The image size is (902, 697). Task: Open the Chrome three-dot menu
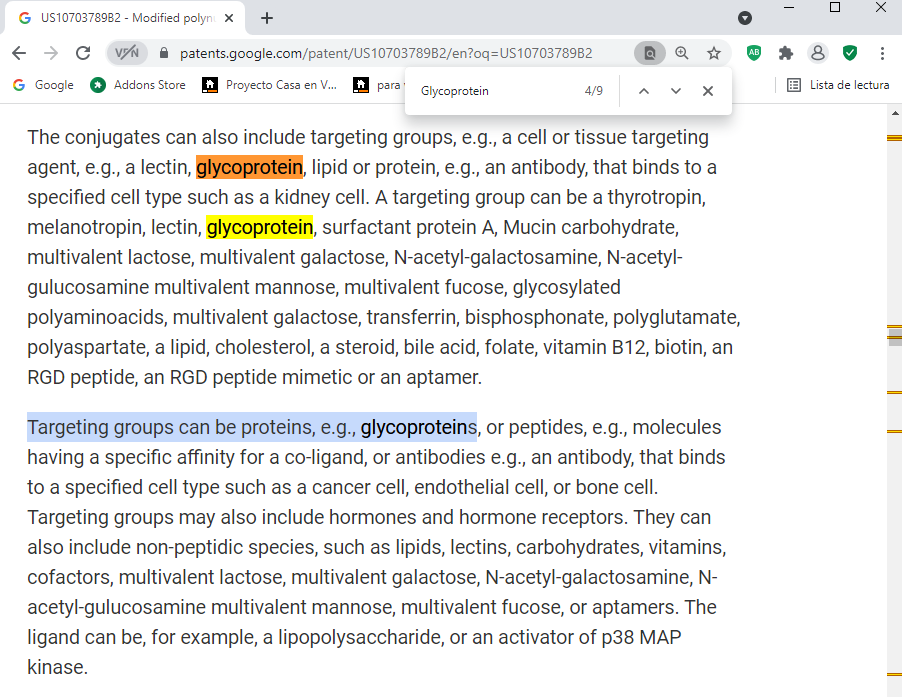pos(882,53)
